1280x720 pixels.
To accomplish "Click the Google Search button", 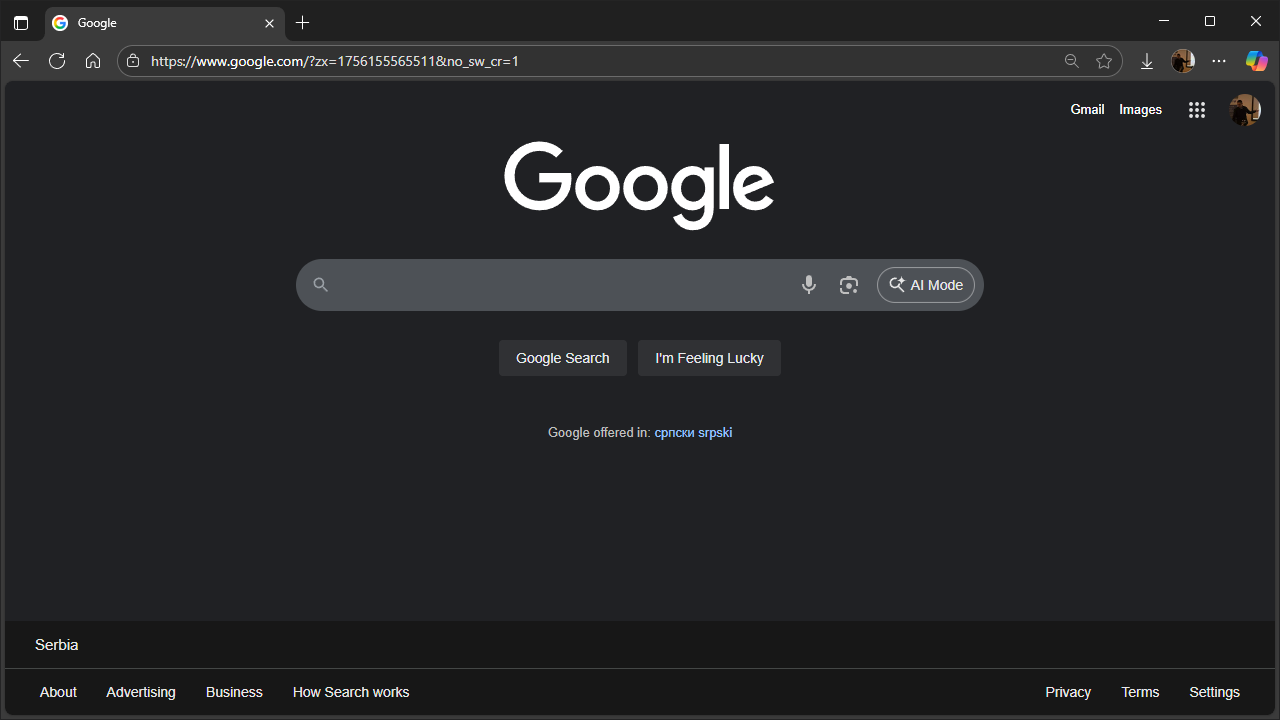I will (x=563, y=358).
